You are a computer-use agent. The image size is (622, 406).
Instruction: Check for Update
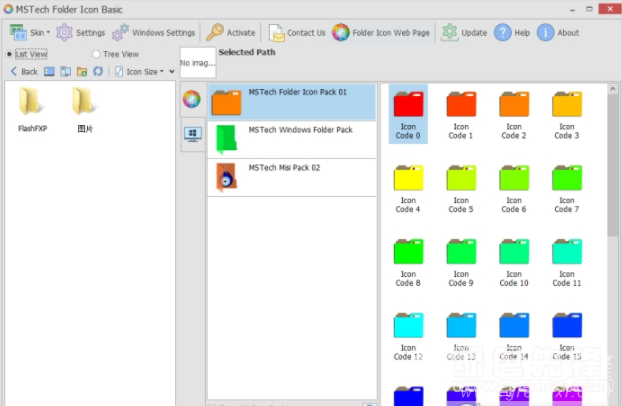(464, 33)
